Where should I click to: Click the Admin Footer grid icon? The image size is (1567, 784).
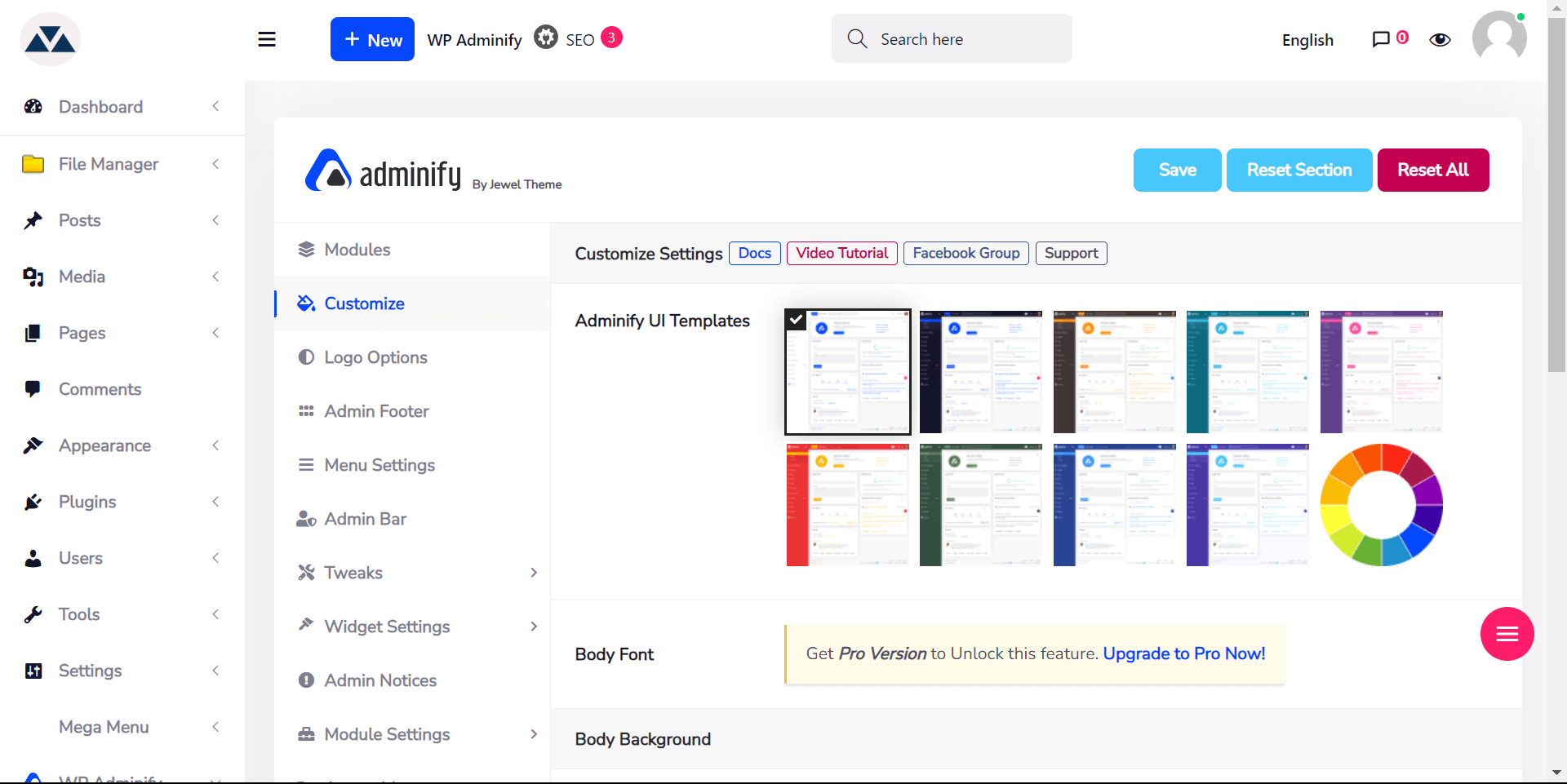pyautogui.click(x=306, y=411)
